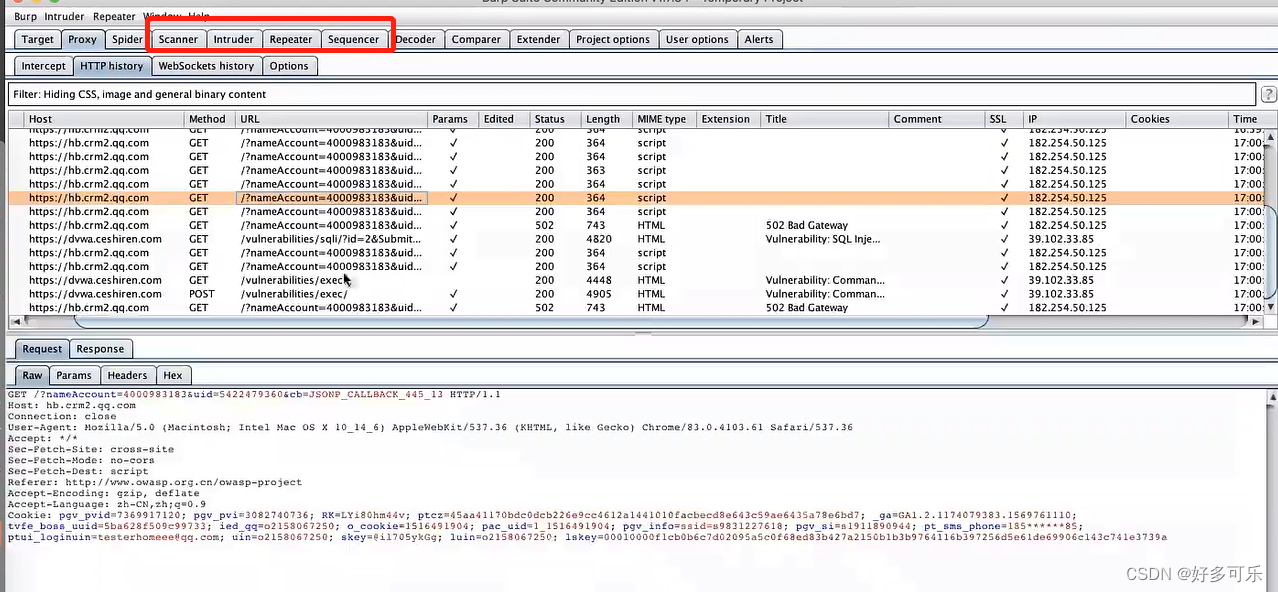Switch to the Params request view tab
The width and height of the screenshot is (1278, 592).
click(x=74, y=375)
